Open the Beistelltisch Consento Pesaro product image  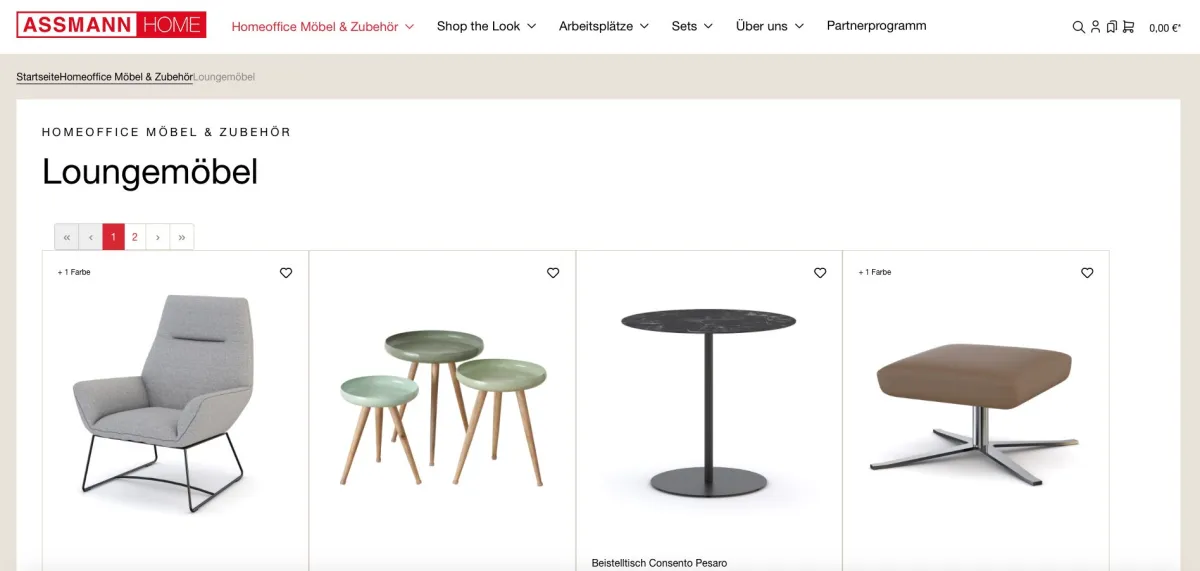click(709, 400)
